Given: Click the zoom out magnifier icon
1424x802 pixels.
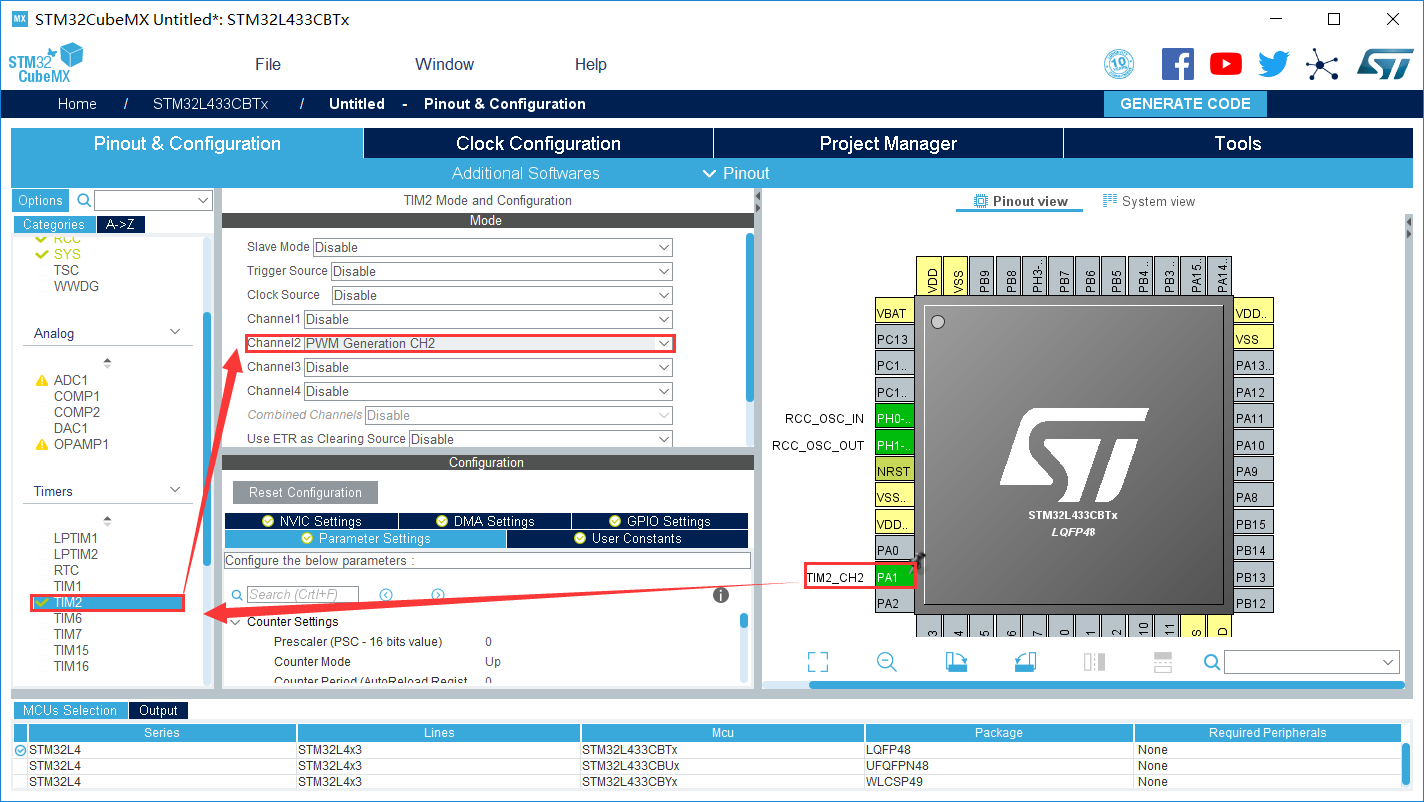Looking at the screenshot, I should pos(886,661).
